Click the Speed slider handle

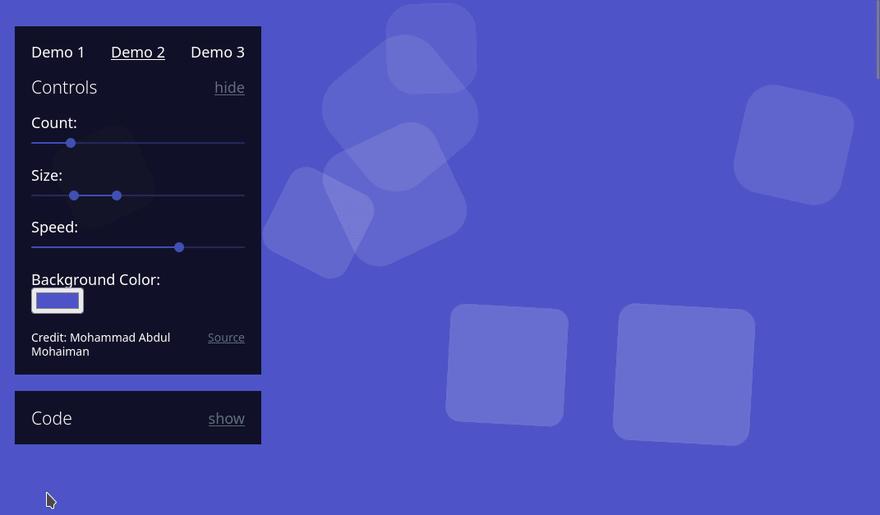179,247
